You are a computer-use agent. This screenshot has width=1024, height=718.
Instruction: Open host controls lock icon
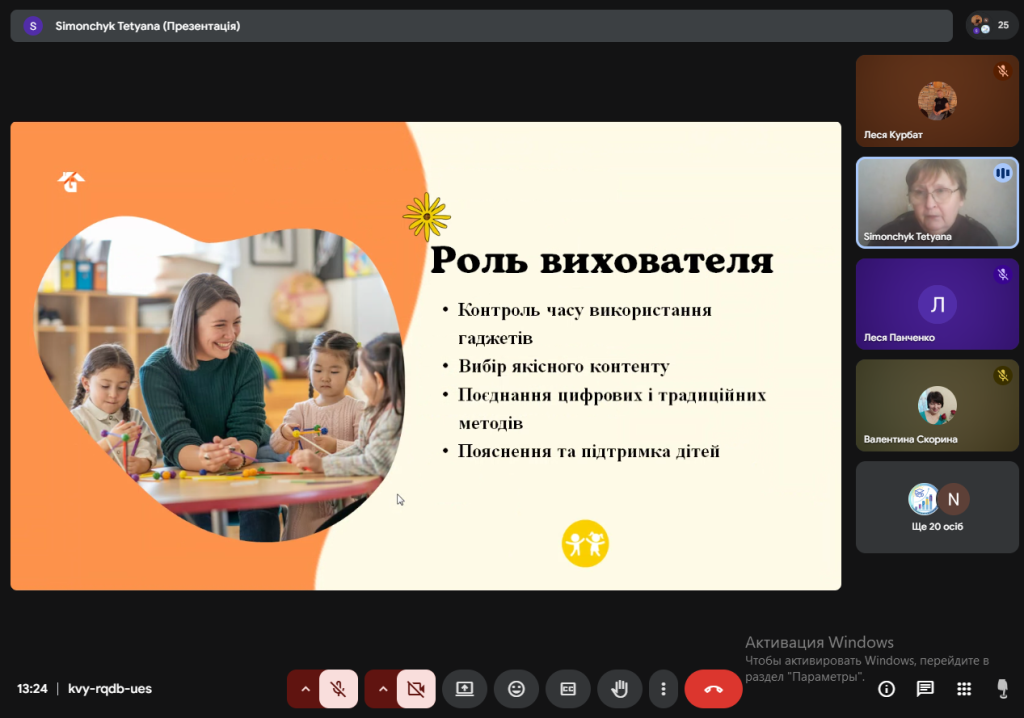pos(1002,689)
